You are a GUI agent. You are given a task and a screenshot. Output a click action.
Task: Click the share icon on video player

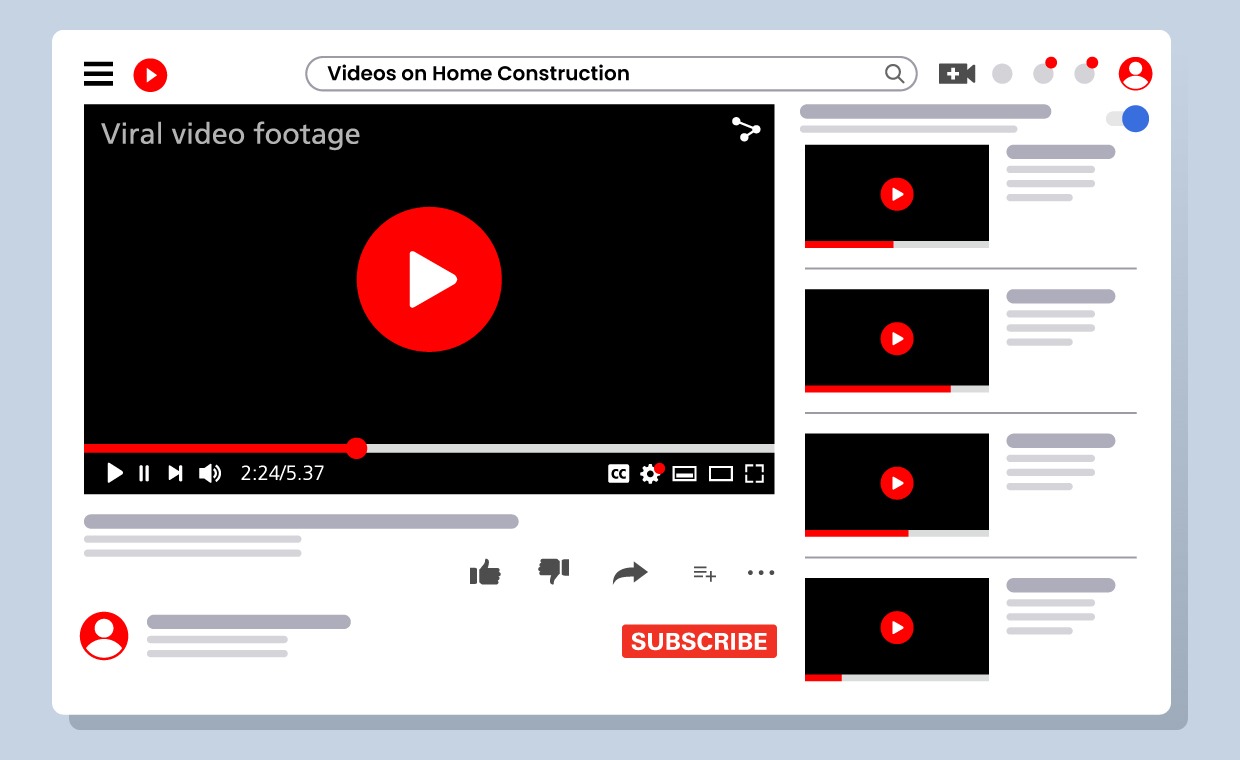click(x=746, y=130)
